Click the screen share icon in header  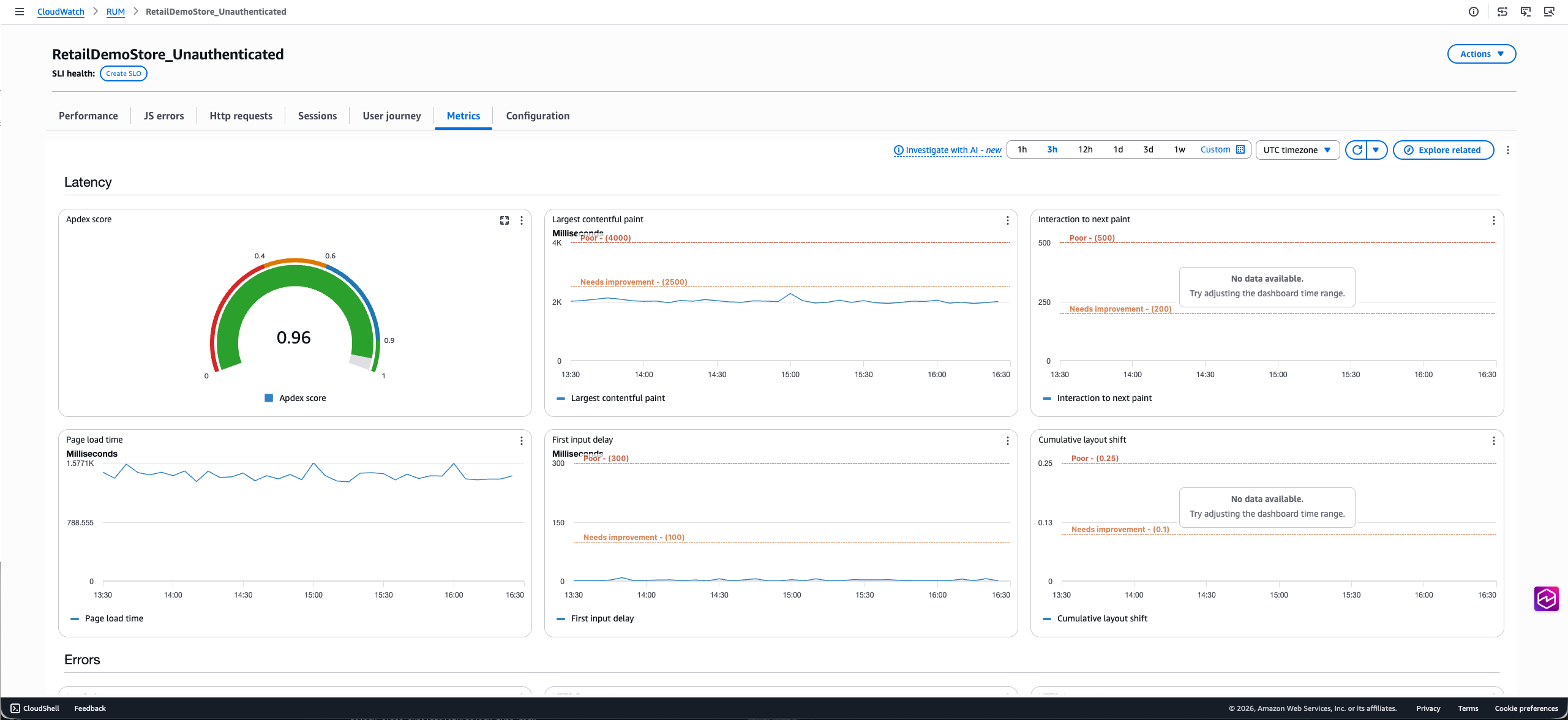(x=1526, y=12)
